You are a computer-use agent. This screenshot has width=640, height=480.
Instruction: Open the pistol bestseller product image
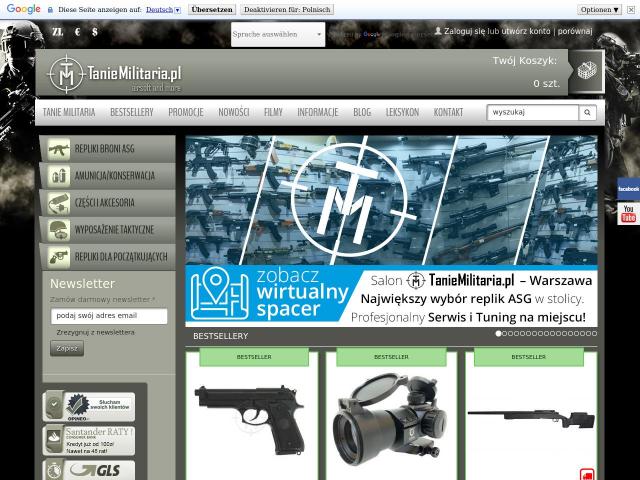(x=251, y=420)
